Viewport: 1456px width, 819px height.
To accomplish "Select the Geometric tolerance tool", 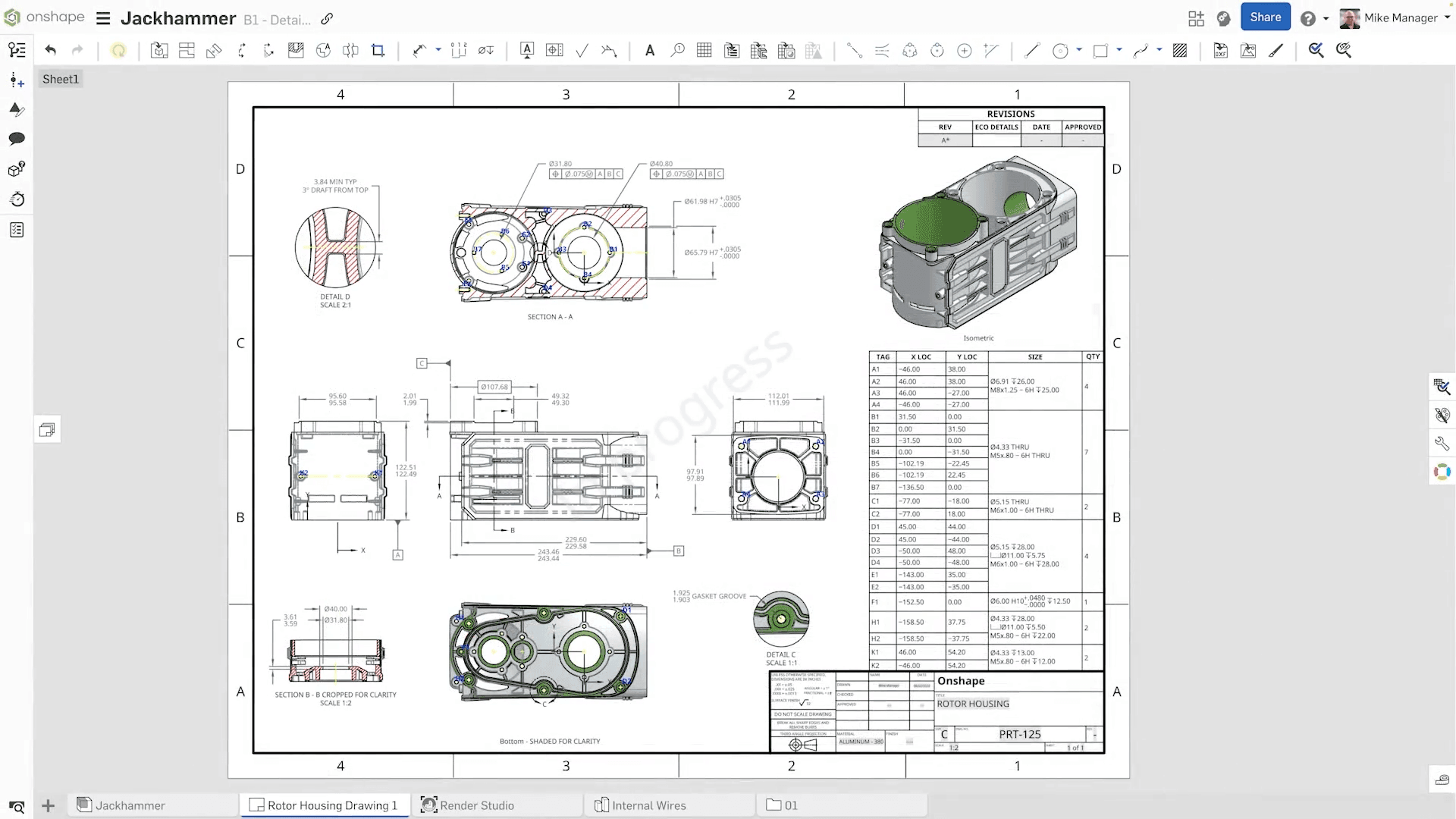I will (x=554, y=50).
